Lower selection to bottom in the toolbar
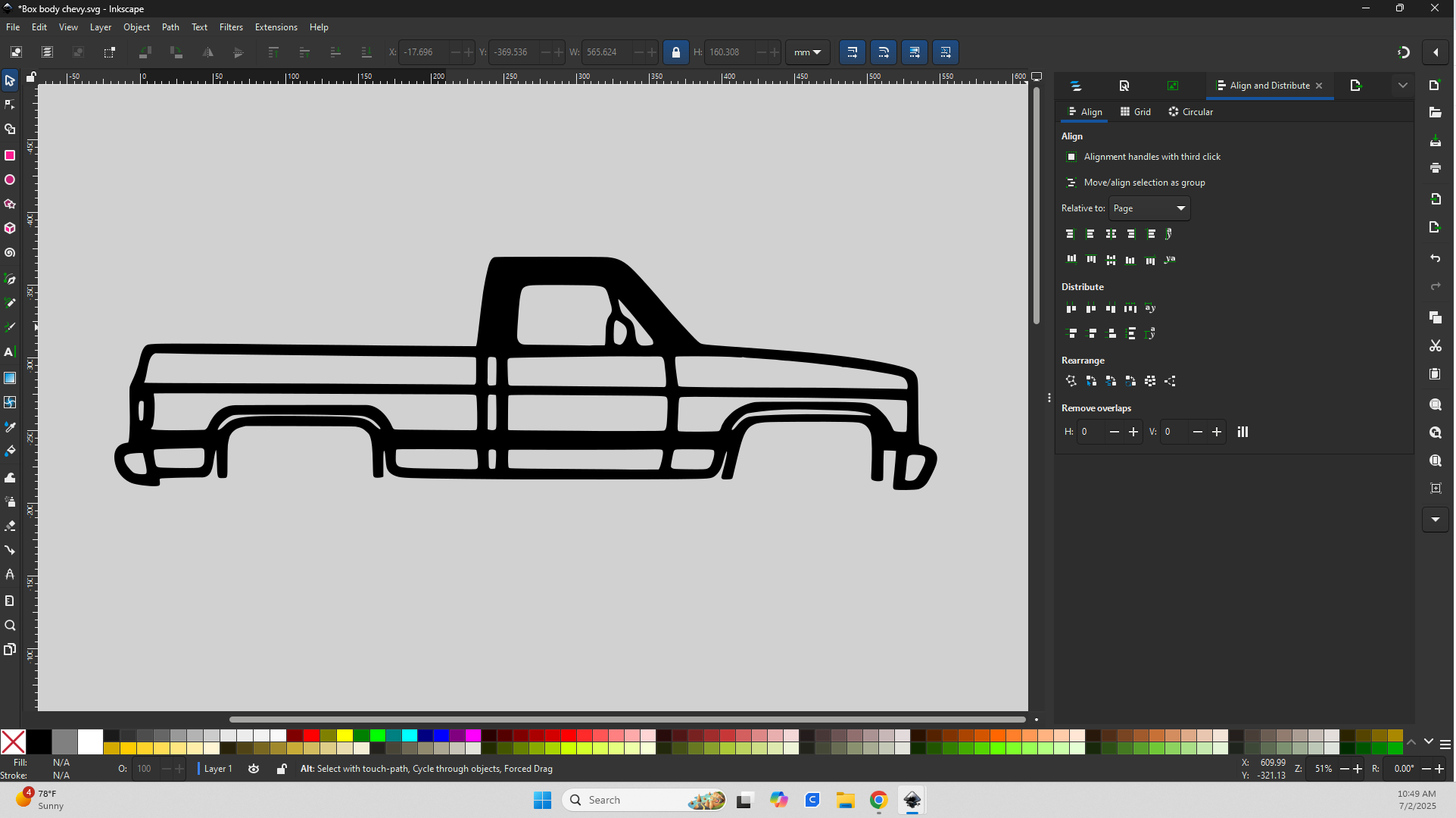The height and width of the screenshot is (818, 1456). tap(366, 52)
